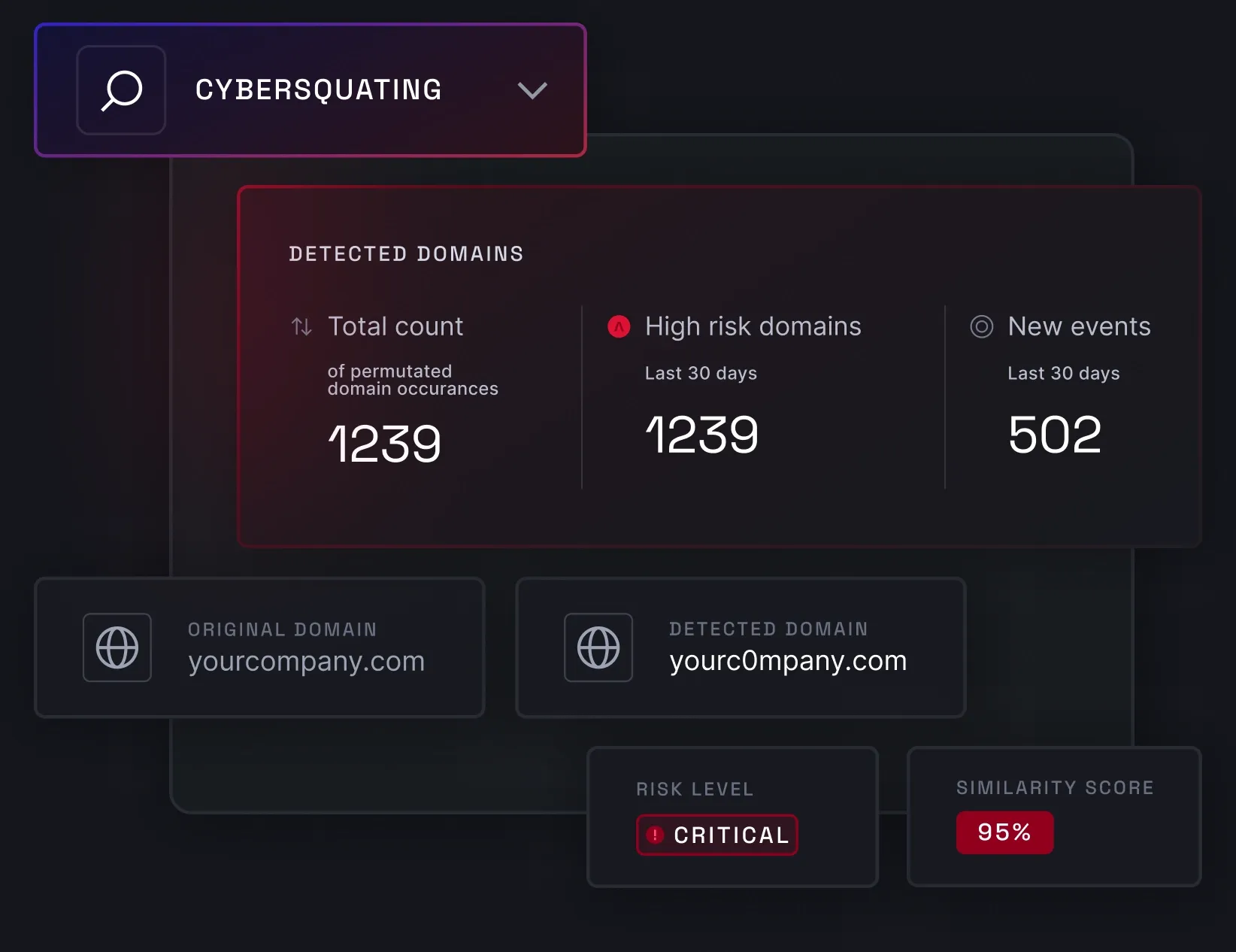1236x952 pixels.
Task: Expand the Cybersquating dropdown chevron
Action: 532,91
